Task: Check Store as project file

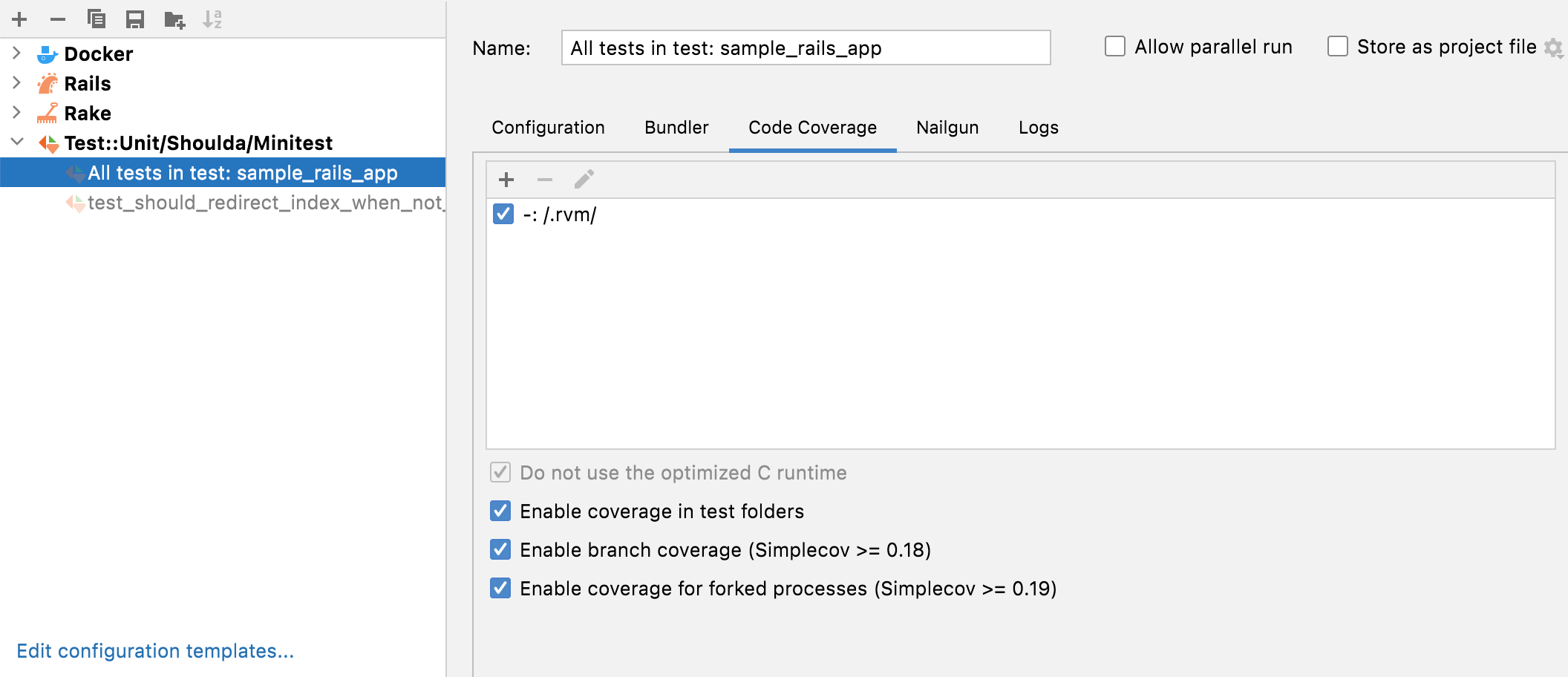Action: click(1339, 46)
